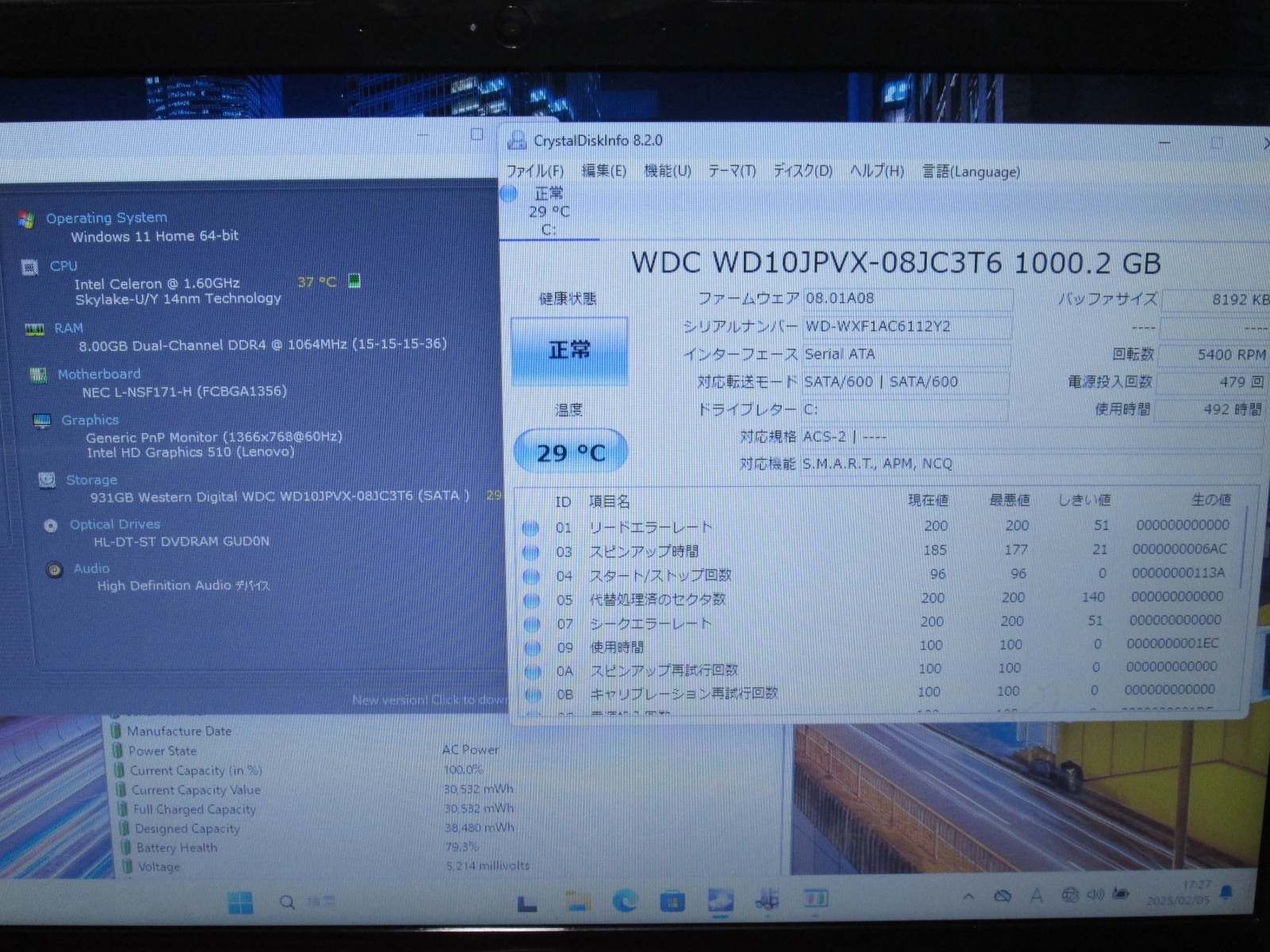This screenshot has height=952, width=1270.
Task: Show hidden tray icons chevron
Action: pos(968,896)
